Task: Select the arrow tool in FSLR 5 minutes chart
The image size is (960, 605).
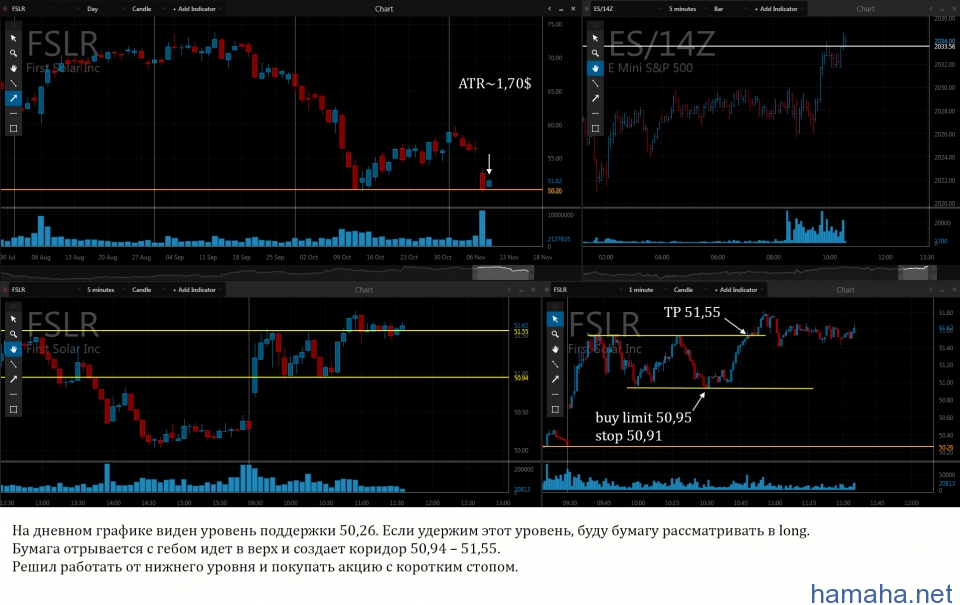Action: click(x=13, y=379)
